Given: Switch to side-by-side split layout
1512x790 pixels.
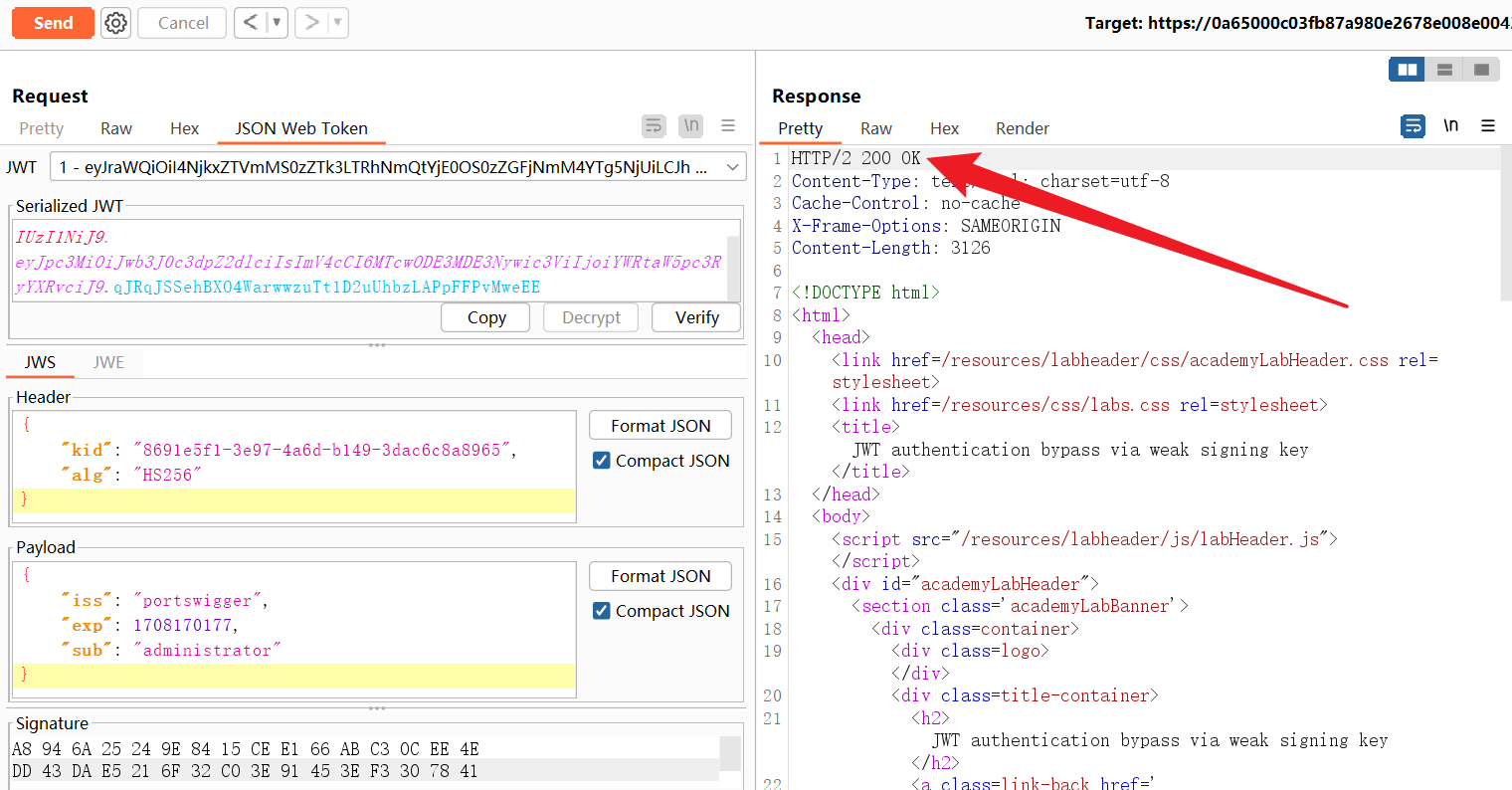Looking at the screenshot, I should coord(1408,70).
